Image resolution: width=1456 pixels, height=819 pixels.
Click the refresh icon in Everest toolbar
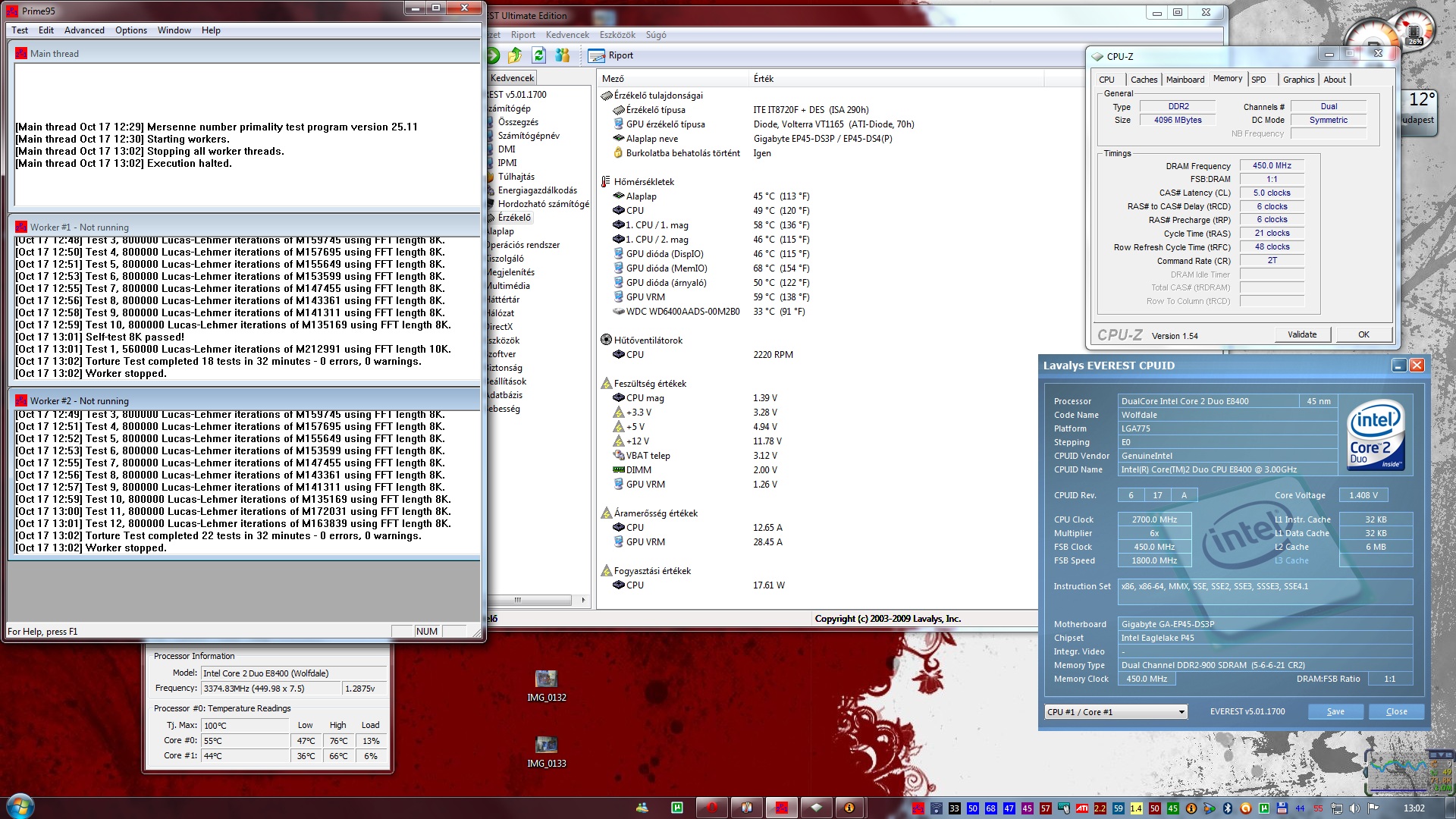pyautogui.click(x=539, y=55)
